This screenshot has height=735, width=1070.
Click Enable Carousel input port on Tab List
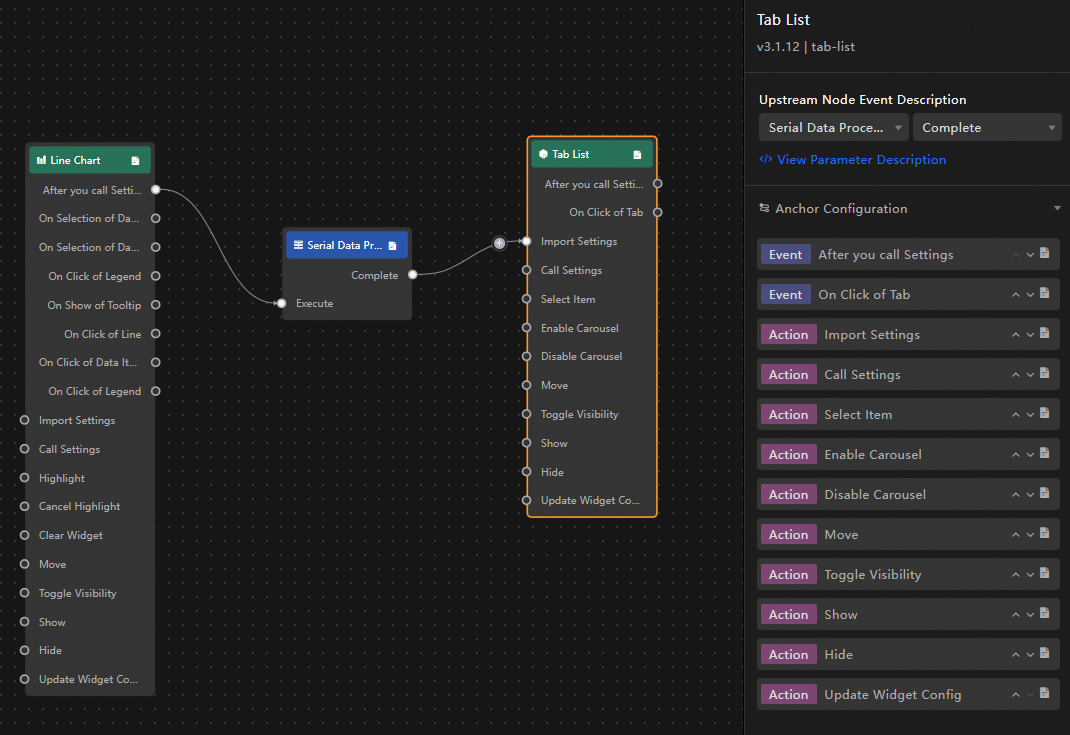tap(526, 328)
